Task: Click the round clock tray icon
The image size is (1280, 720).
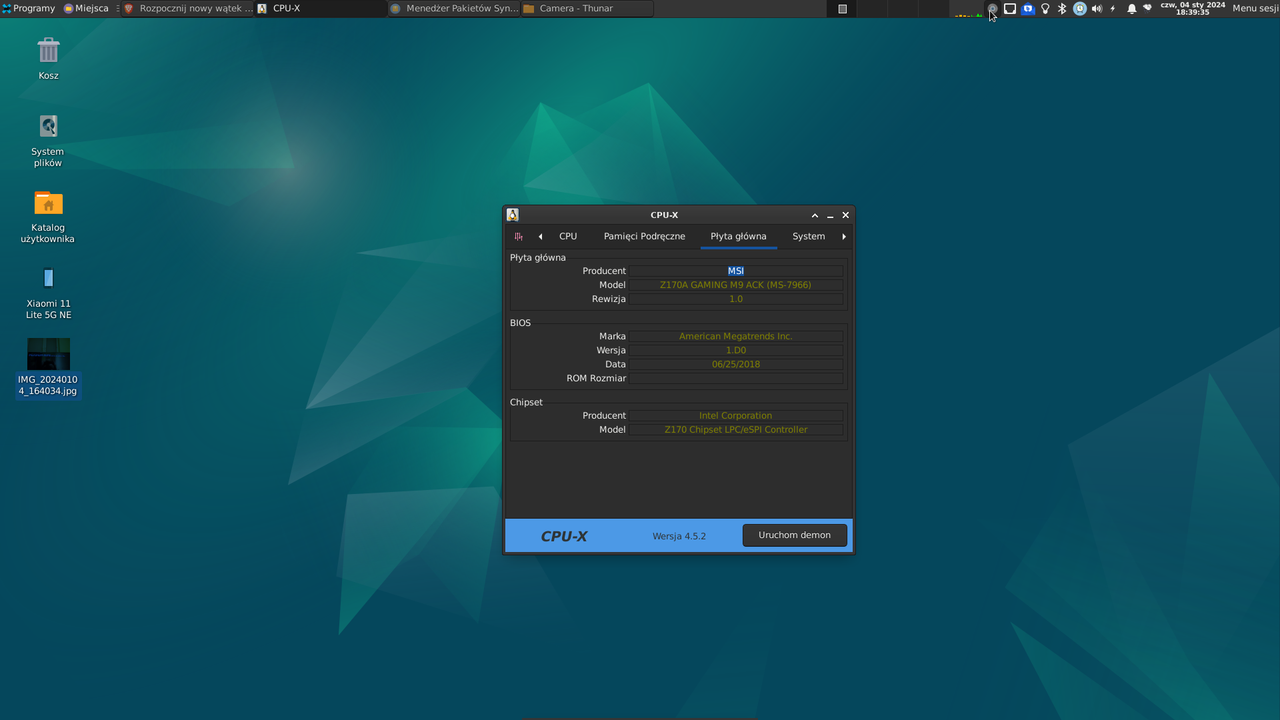Action: tap(1080, 8)
